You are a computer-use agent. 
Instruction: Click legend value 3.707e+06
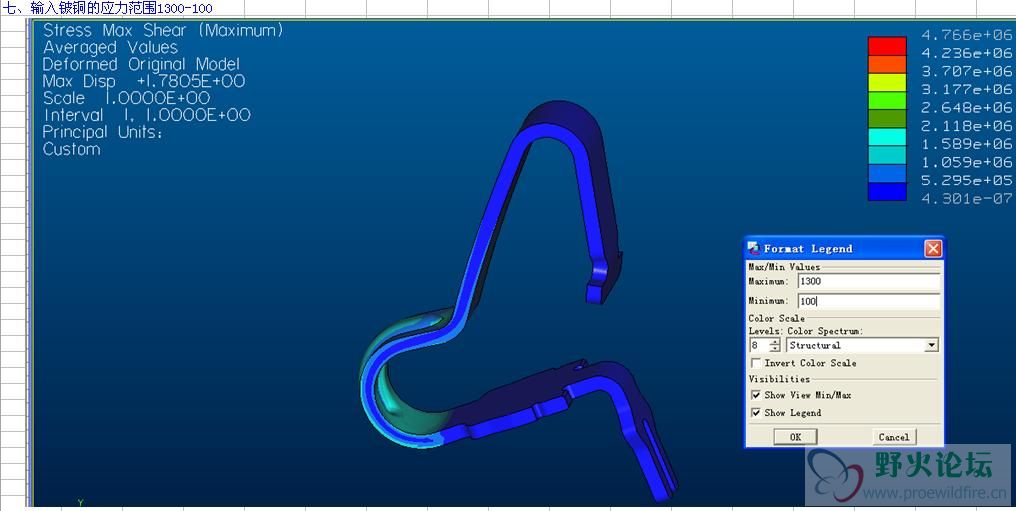pos(966,71)
